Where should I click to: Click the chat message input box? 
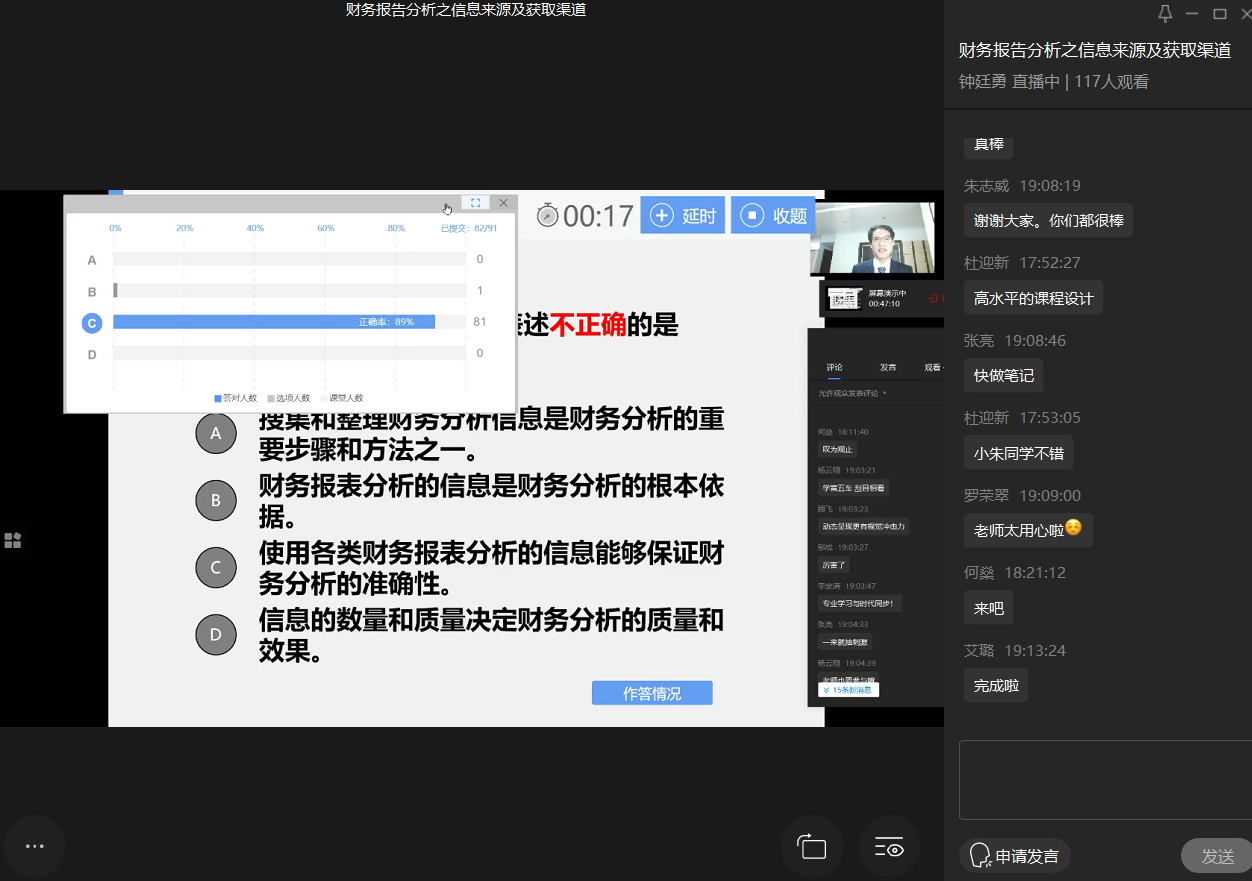click(1105, 780)
